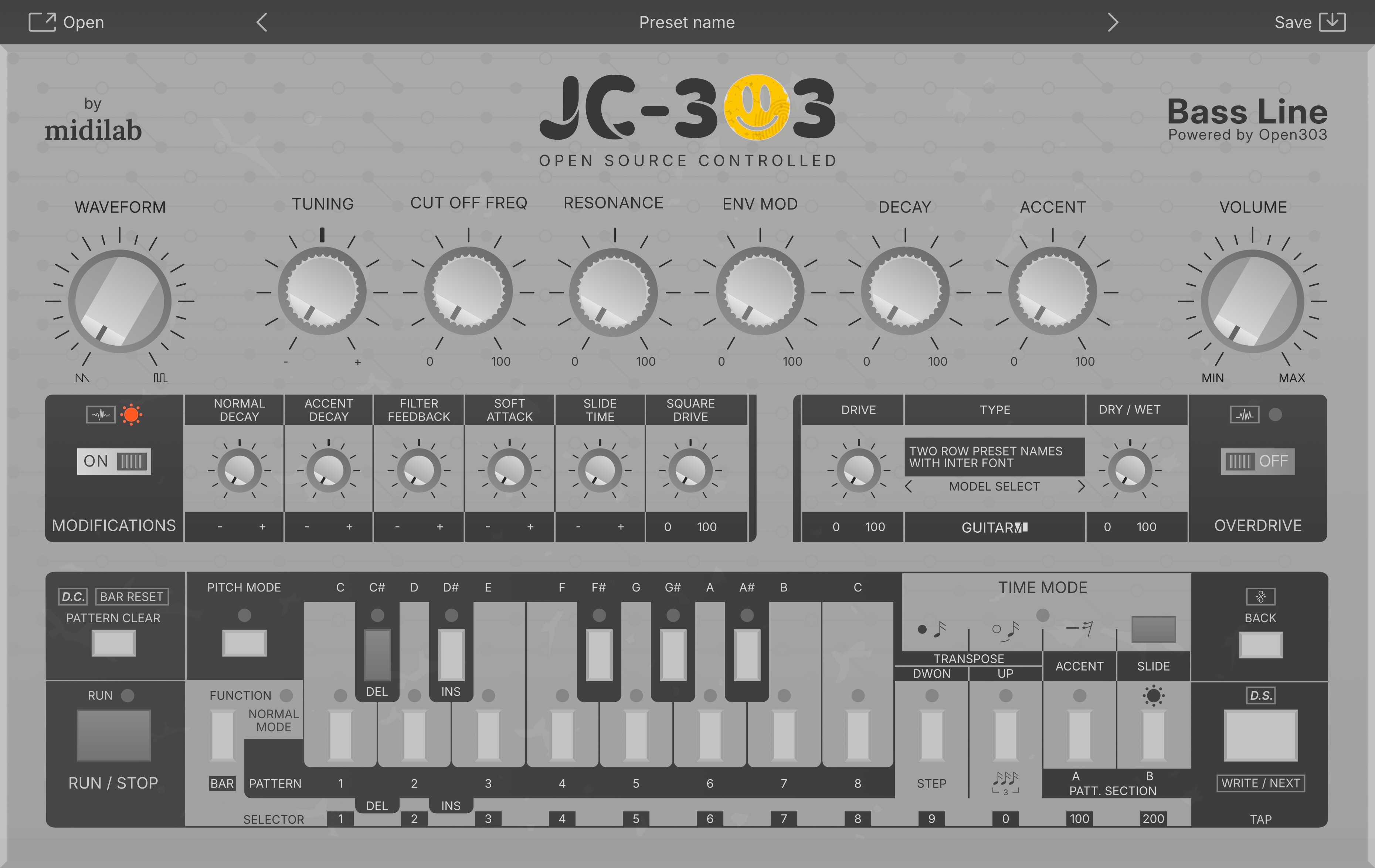
Task: Click the Tuning knob
Action: click(x=322, y=291)
